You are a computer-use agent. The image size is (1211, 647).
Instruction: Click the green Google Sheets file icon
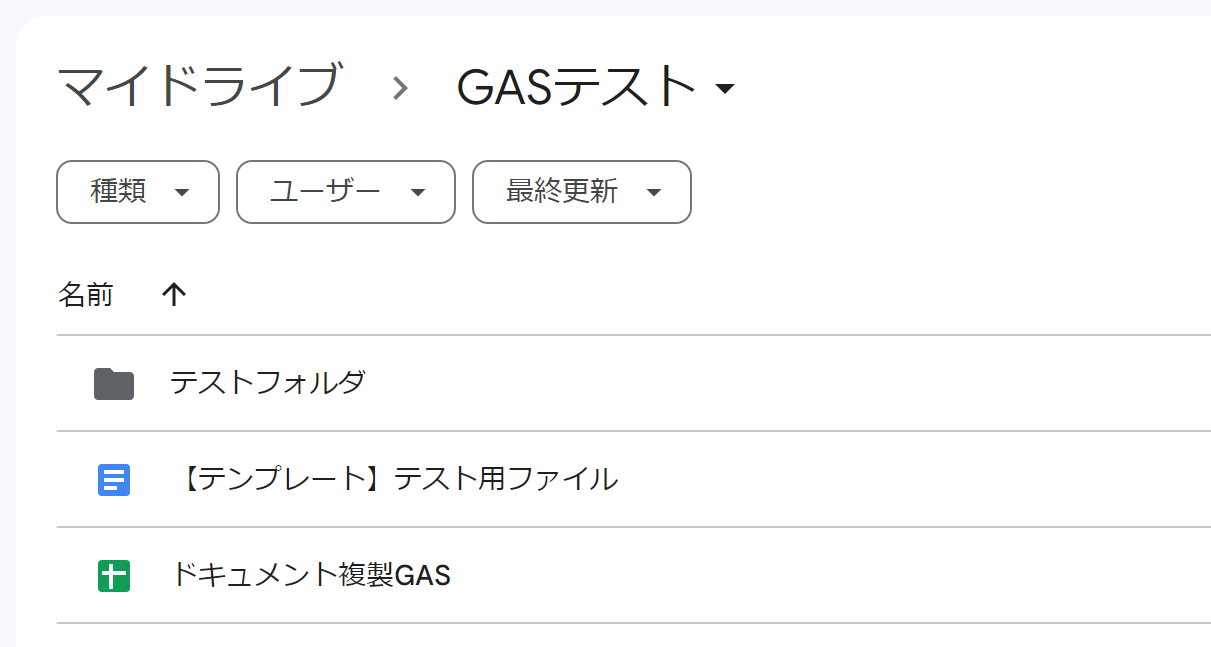coord(114,576)
